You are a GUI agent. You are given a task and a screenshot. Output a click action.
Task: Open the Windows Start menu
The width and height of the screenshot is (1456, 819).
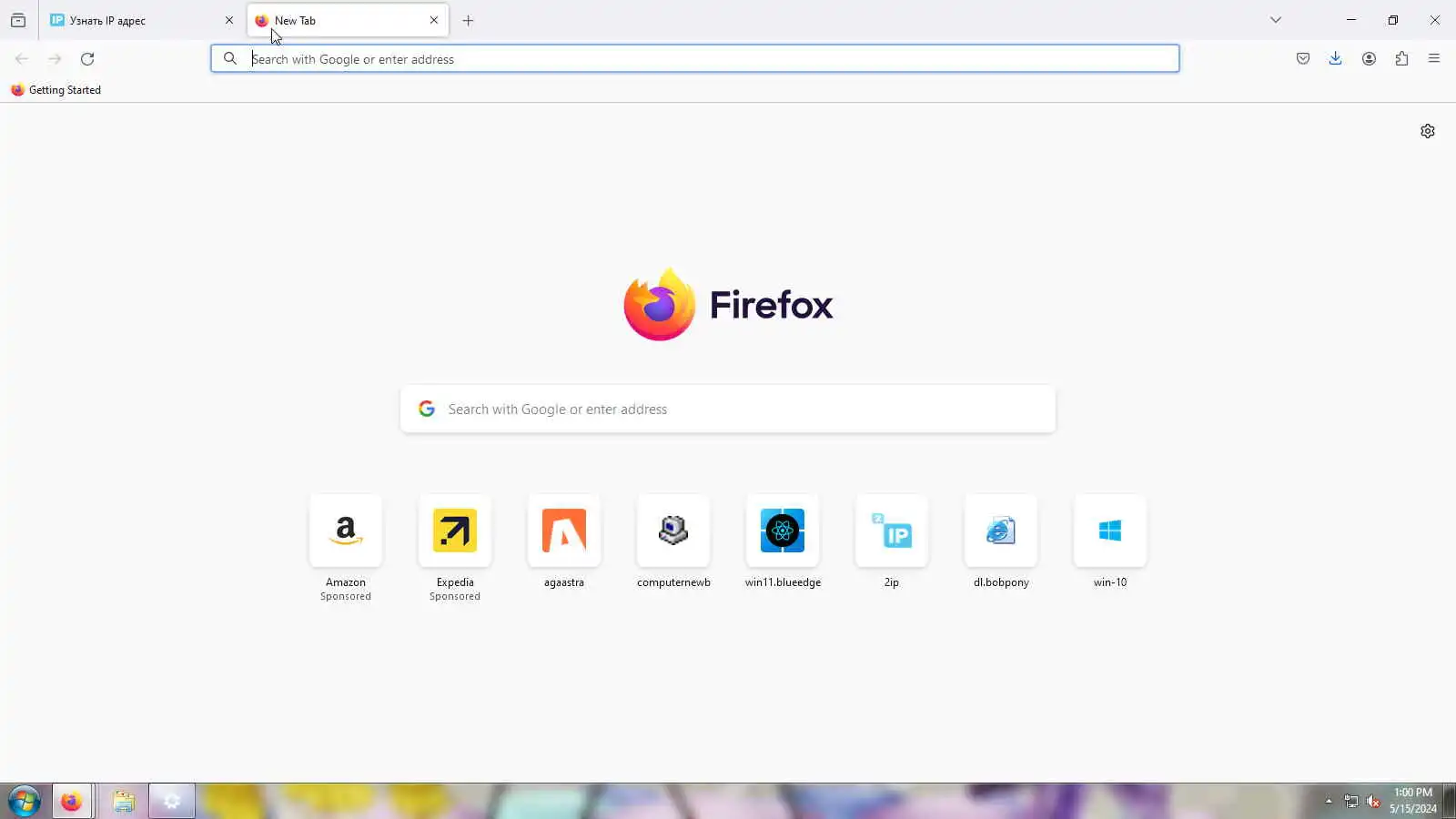(24, 802)
